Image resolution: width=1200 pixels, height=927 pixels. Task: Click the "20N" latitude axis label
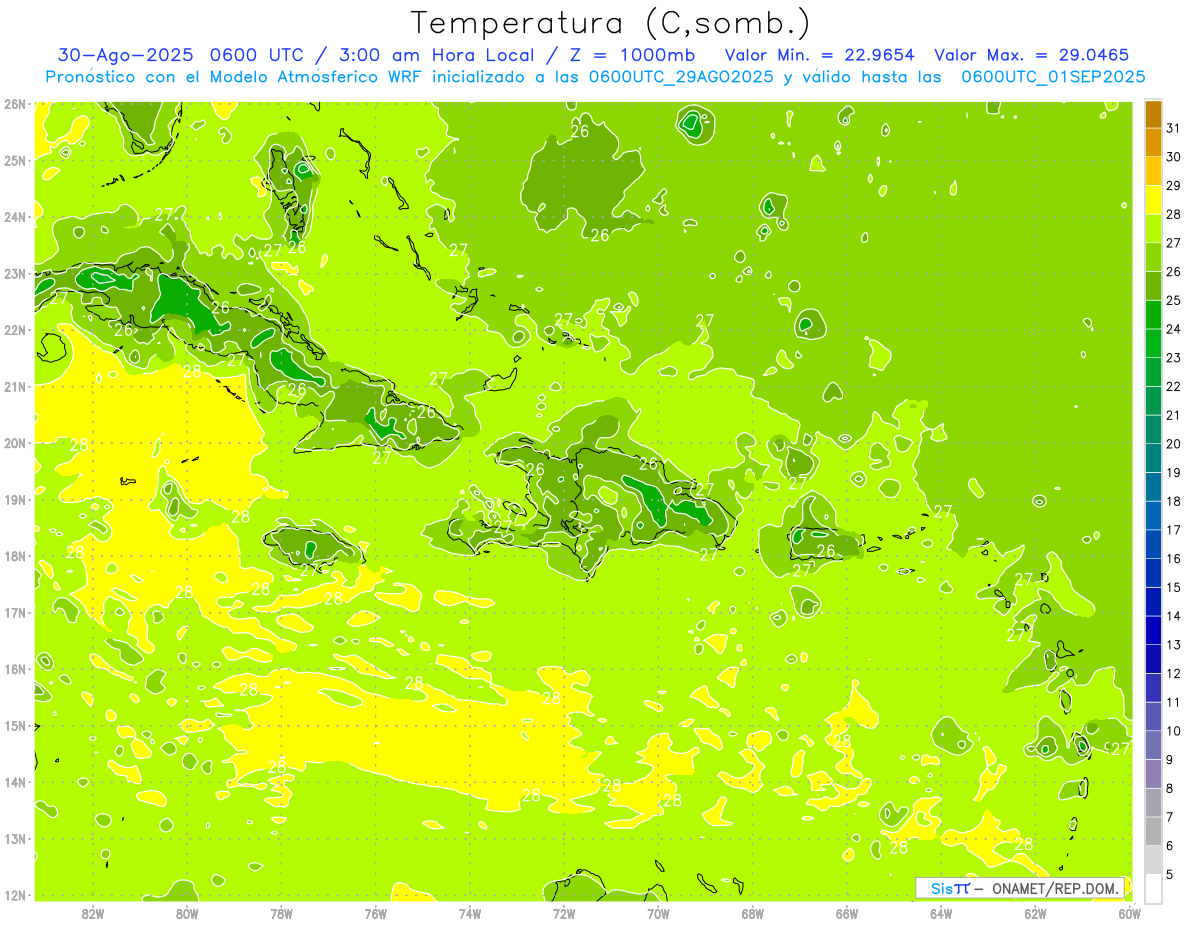pos(15,443)
